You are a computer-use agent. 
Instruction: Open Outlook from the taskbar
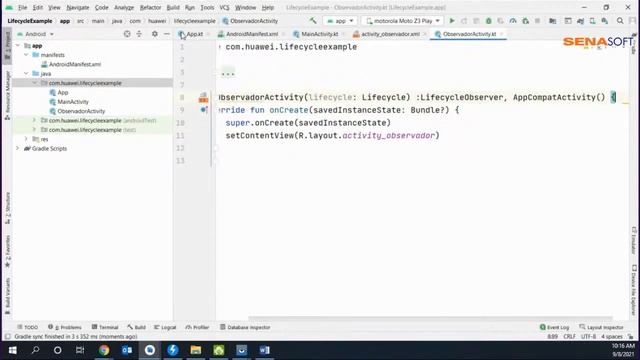127,350
